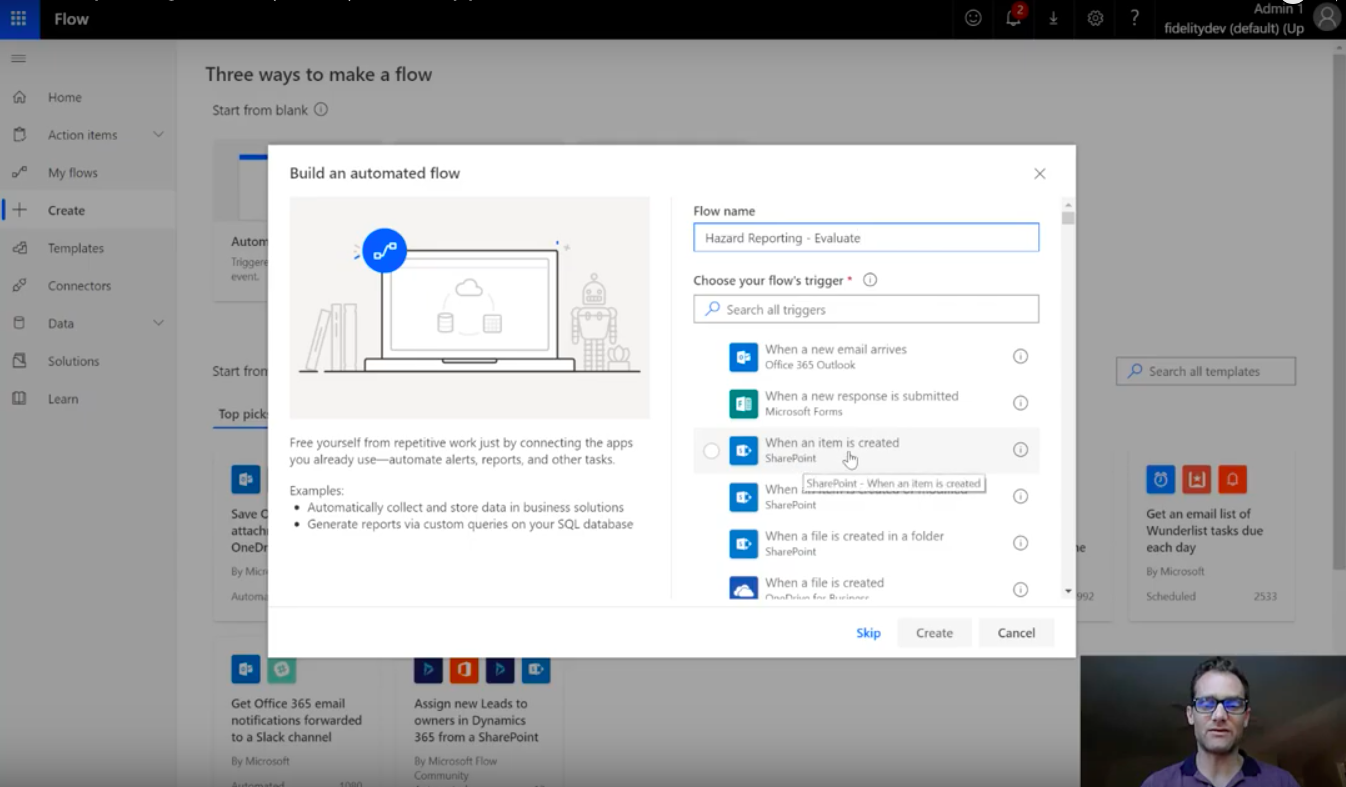Choose When a new response is submitted trigger

pyautogui.click(x=866, y=403)
